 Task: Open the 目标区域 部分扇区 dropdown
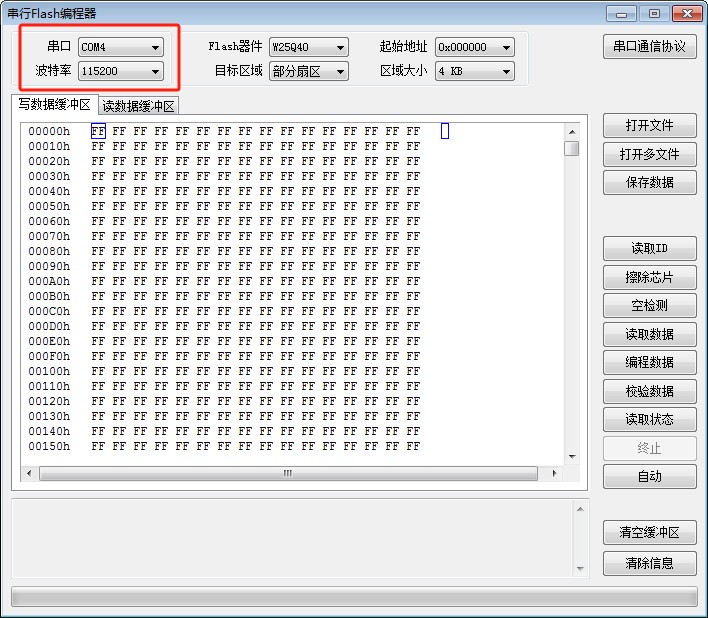coord(308,71)
